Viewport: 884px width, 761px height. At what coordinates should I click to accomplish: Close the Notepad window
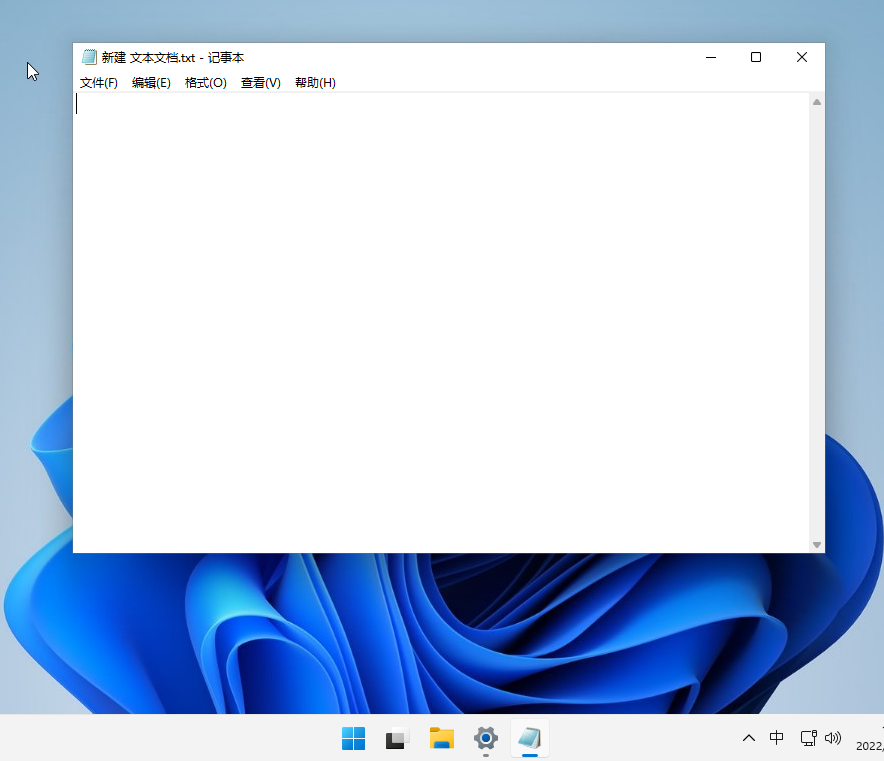pos(802,57)
